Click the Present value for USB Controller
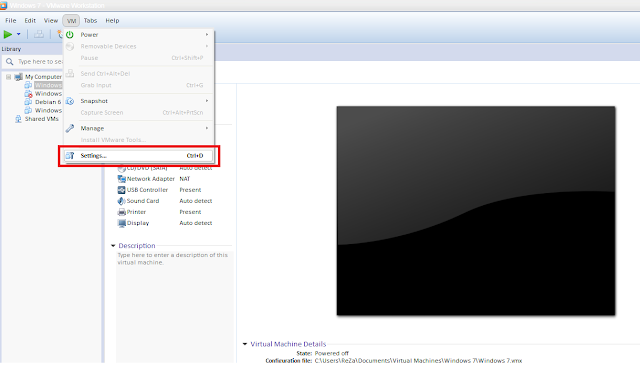The image size is (640, 368). [190, 190]
